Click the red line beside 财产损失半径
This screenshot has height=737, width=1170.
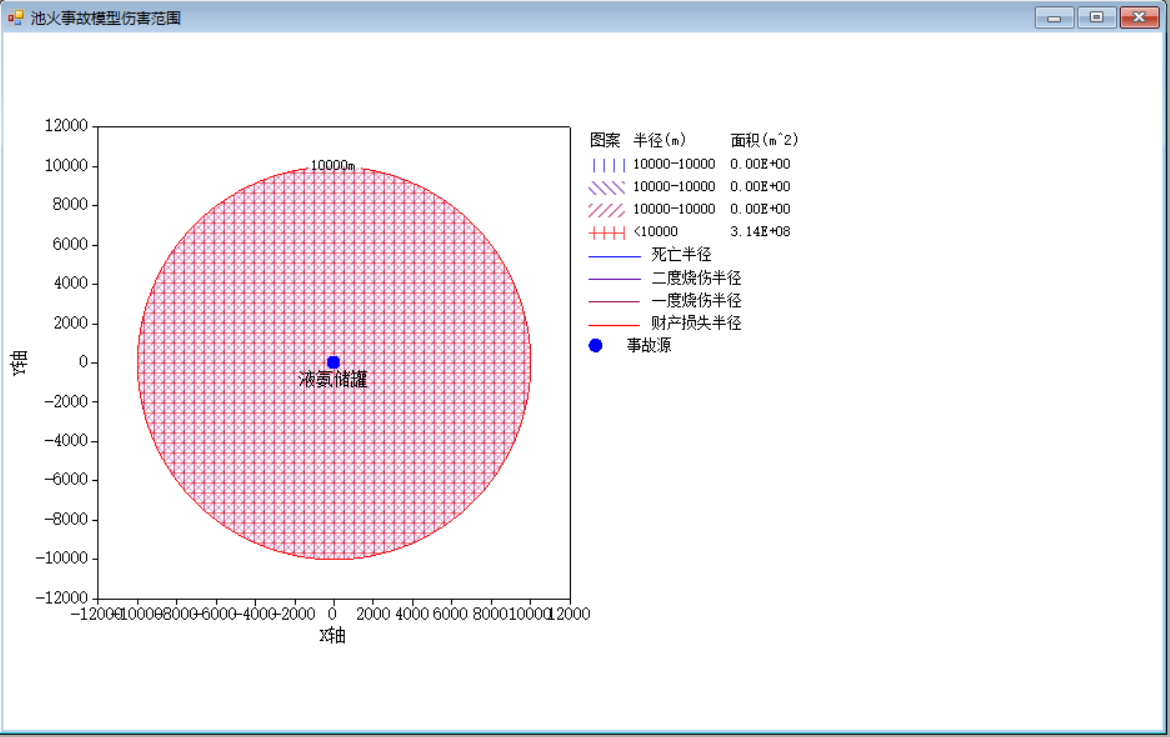click(x=615, y=324)
